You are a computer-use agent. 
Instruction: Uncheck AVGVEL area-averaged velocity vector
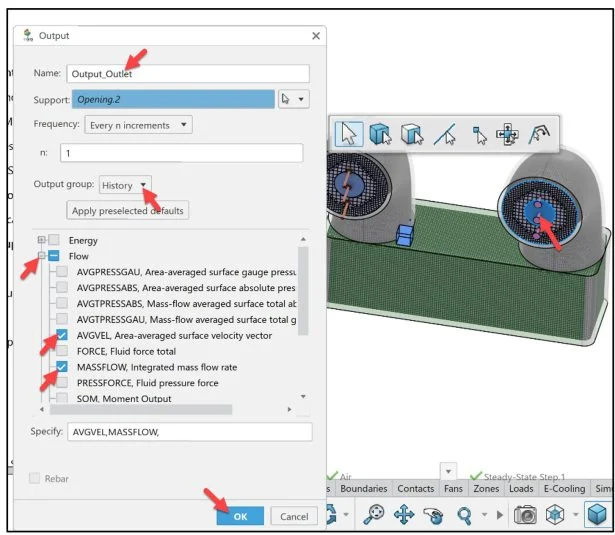point(63,335)
